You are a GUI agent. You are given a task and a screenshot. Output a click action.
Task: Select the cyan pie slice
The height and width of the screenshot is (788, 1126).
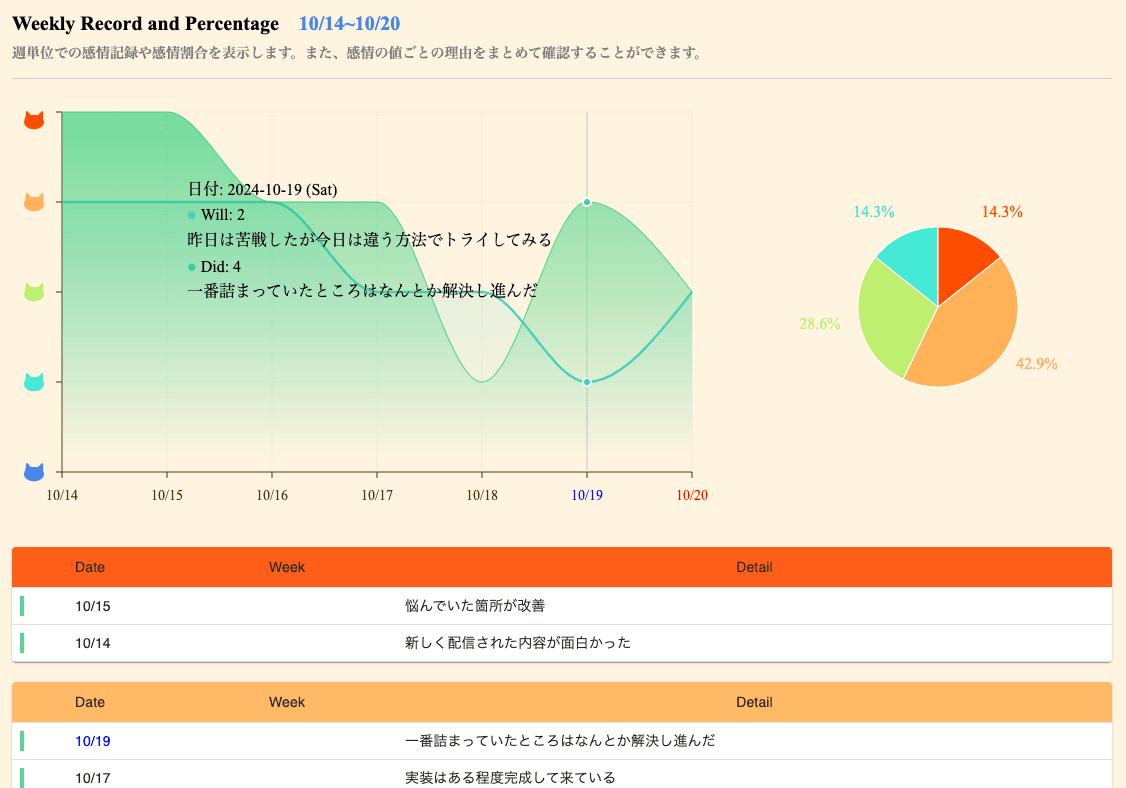(916, 262)
